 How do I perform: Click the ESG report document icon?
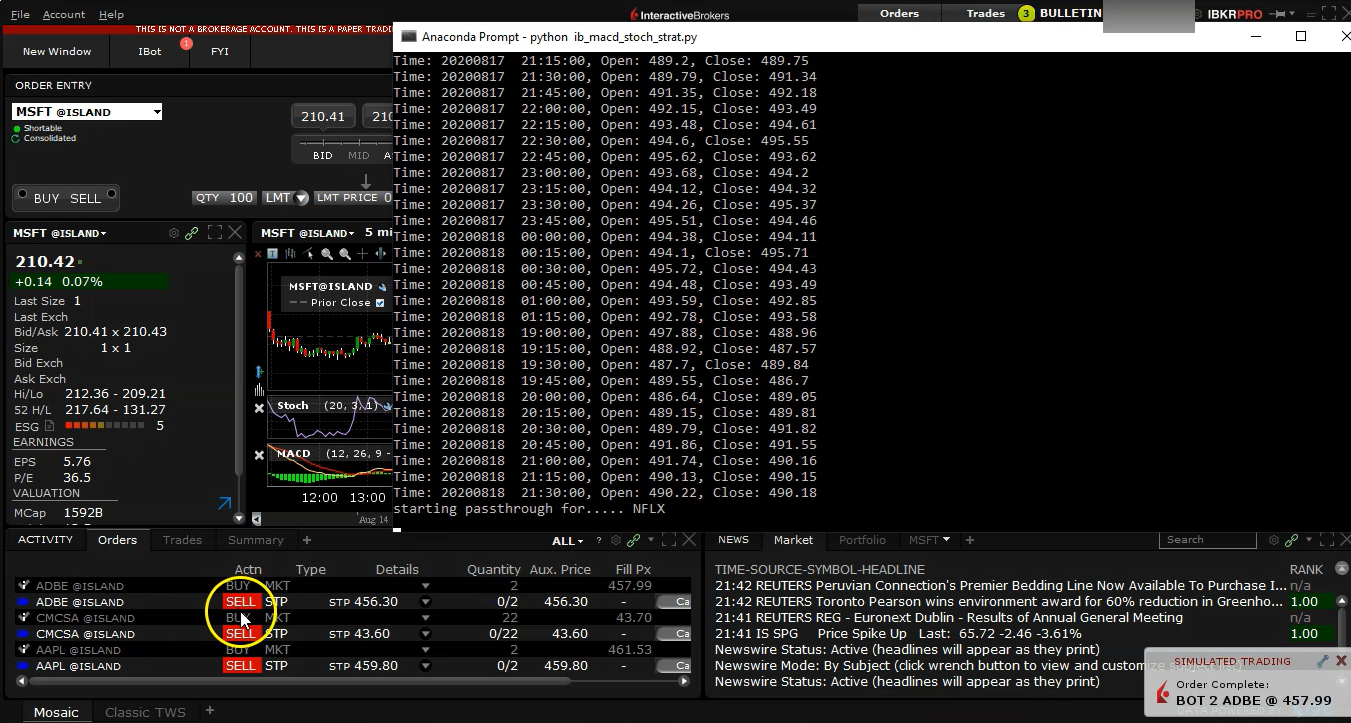click(x=50, y=426)
